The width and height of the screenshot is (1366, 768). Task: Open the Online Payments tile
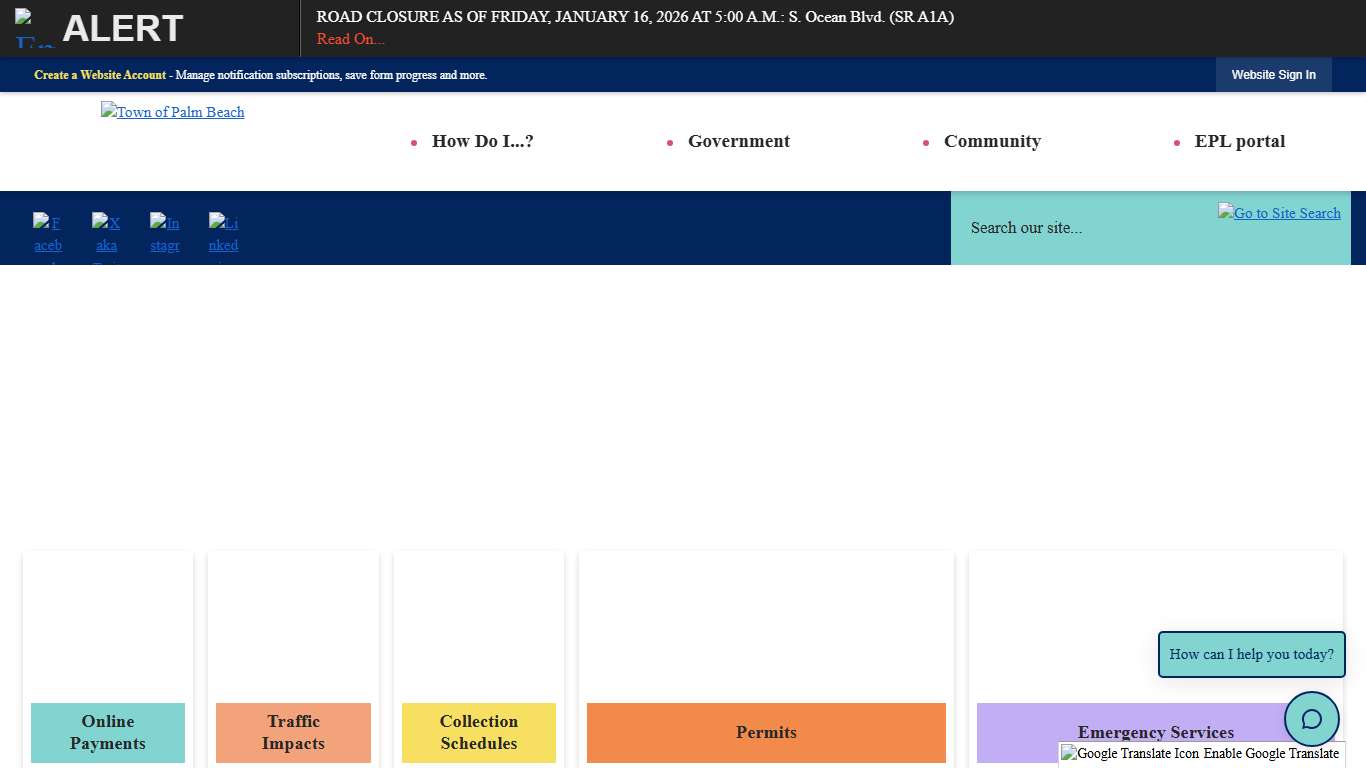(108, 732)
